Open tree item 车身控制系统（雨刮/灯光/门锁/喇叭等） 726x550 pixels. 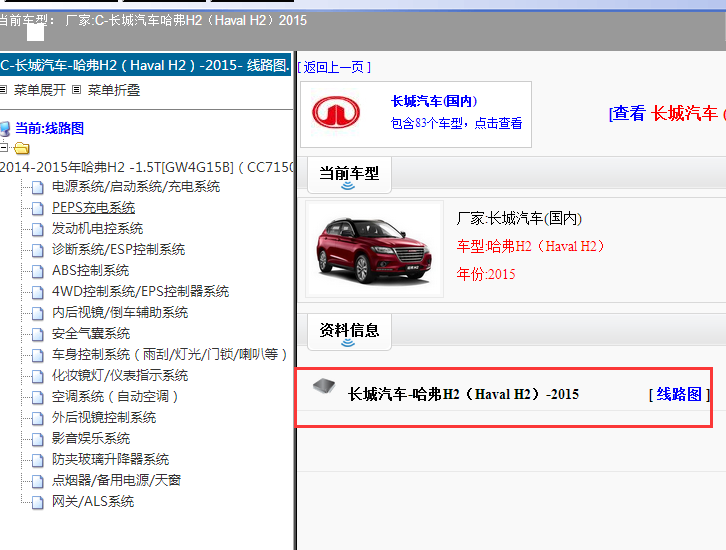tap(169, 354)
